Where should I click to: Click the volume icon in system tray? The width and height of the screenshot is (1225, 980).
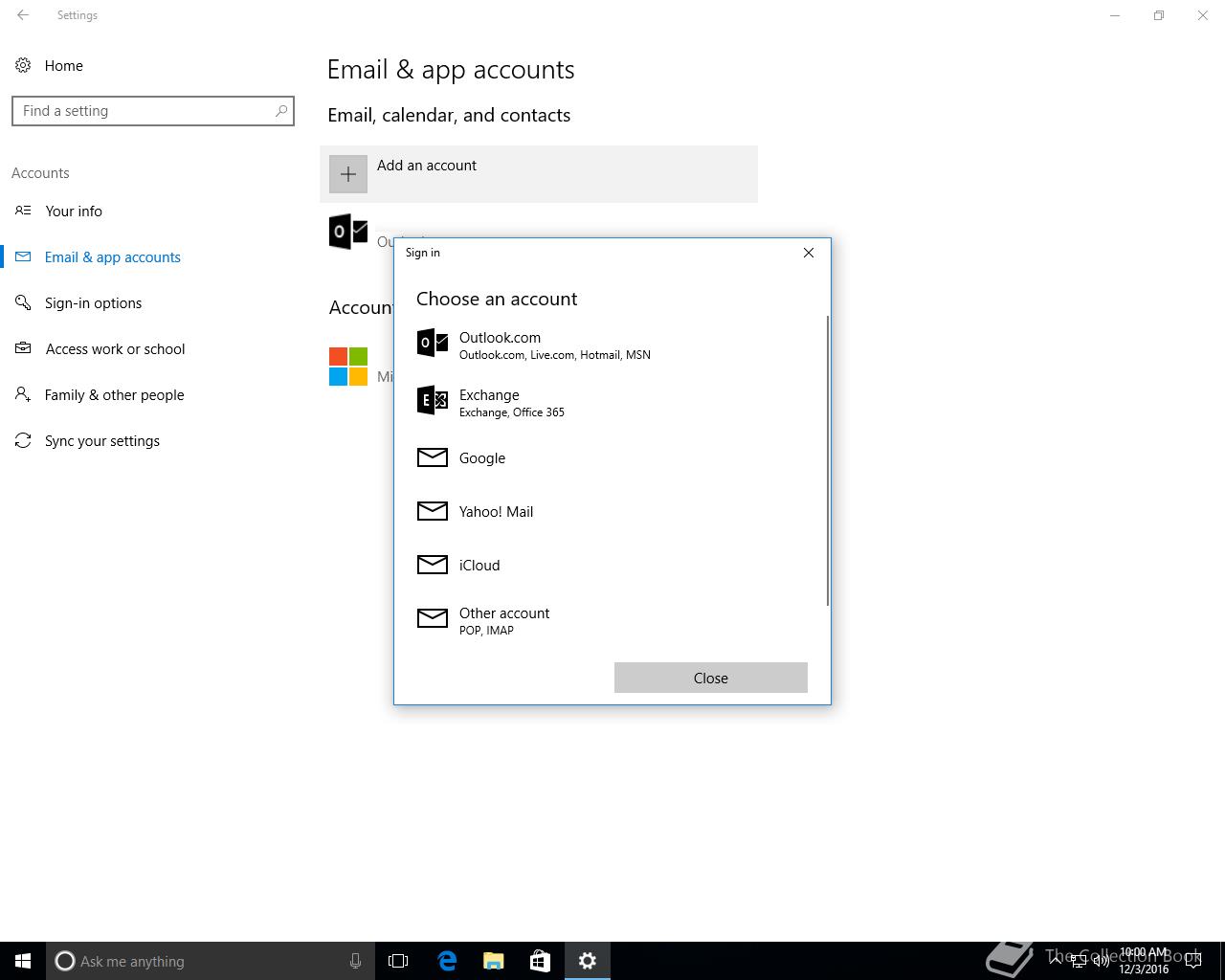click(1102, 961)
